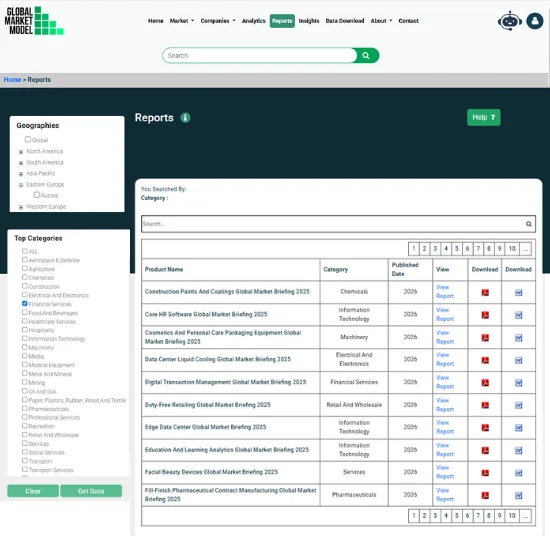Screen dimensions: 550x550
Task: Download PDF for Data Center Liquid Cooling report
Action: click(485, 360)
